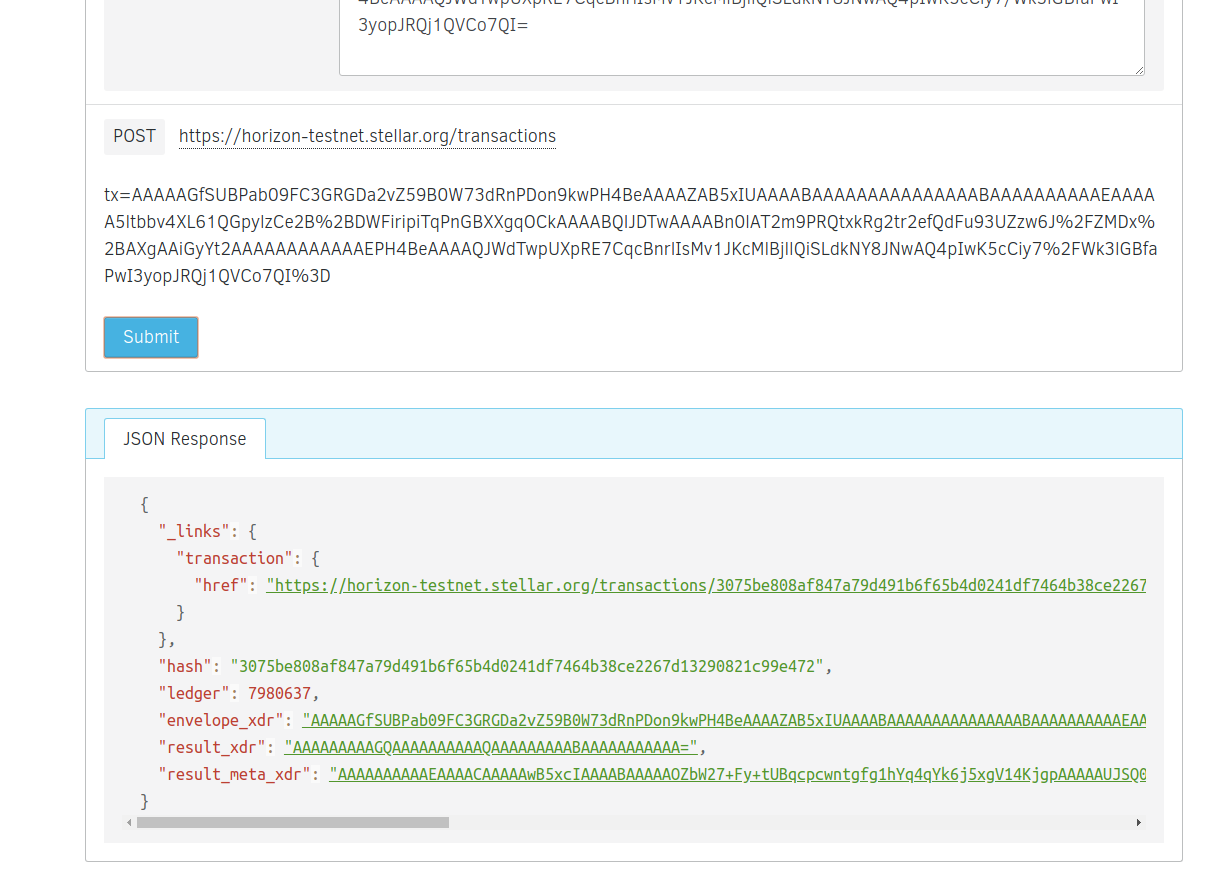Click the scroll right arrow in JSON panel
This screenshot has height=896, width=1227.
pos(1138,822)
